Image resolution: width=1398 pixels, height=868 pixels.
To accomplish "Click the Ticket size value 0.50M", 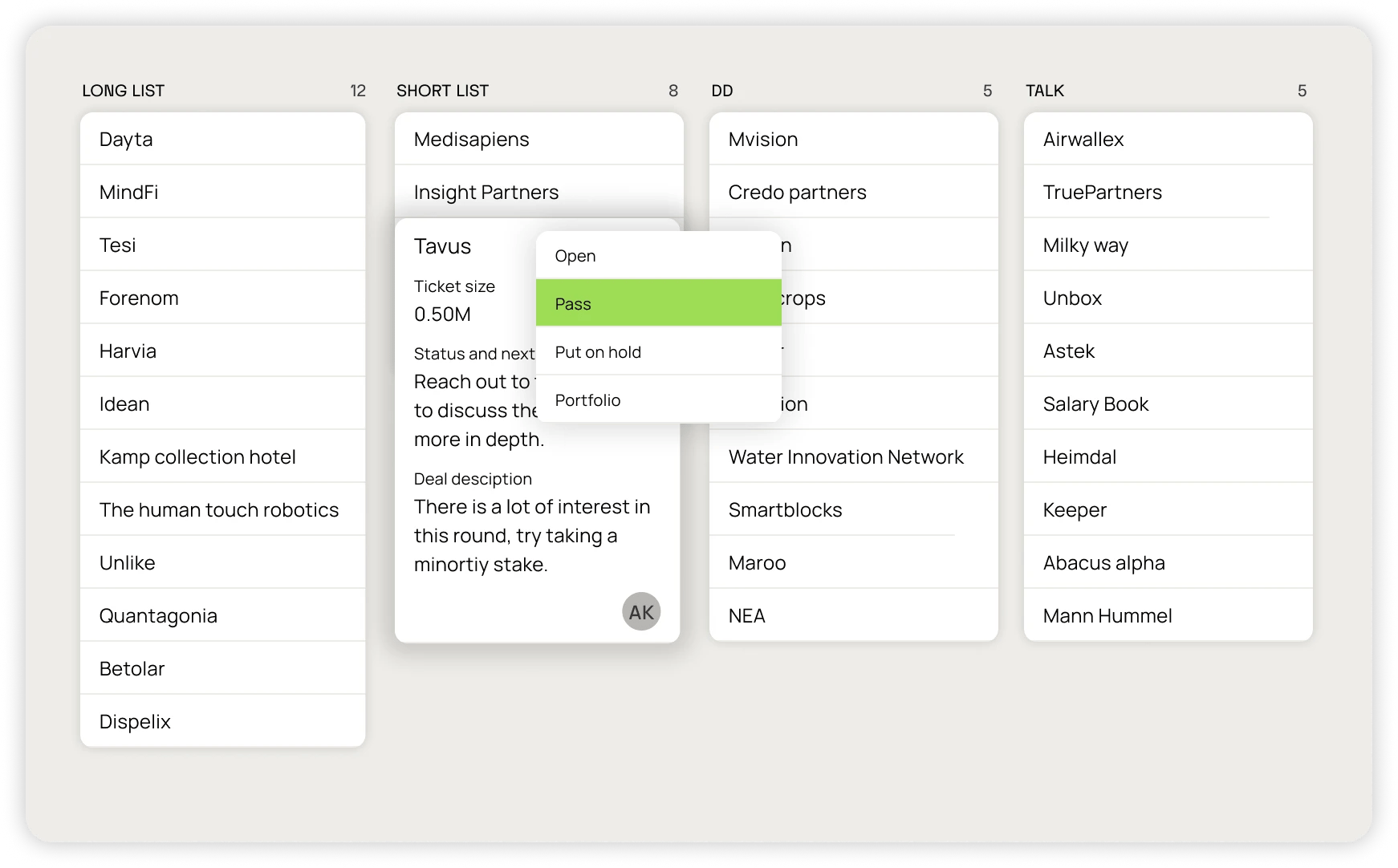I will [442, 314].
